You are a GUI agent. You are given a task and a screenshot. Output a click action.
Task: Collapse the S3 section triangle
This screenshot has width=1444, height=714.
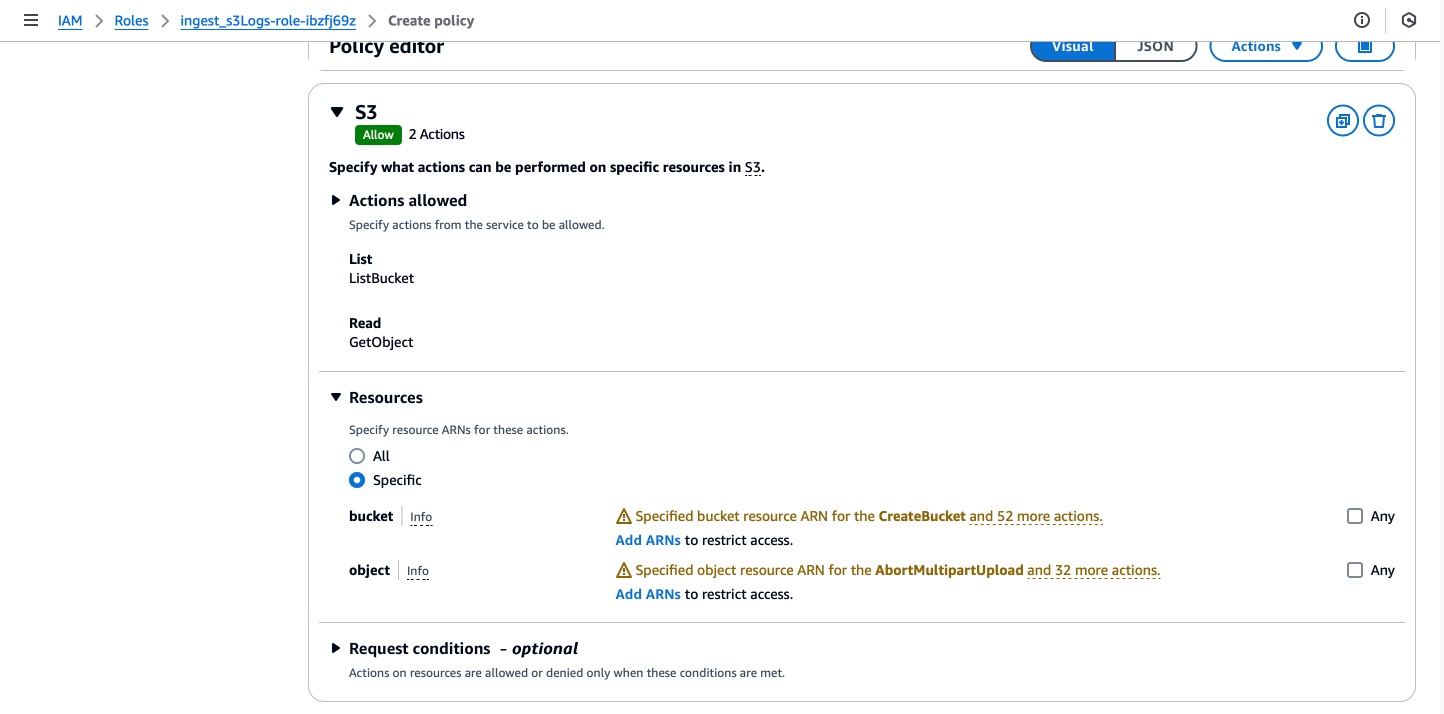tap(337, 112)
